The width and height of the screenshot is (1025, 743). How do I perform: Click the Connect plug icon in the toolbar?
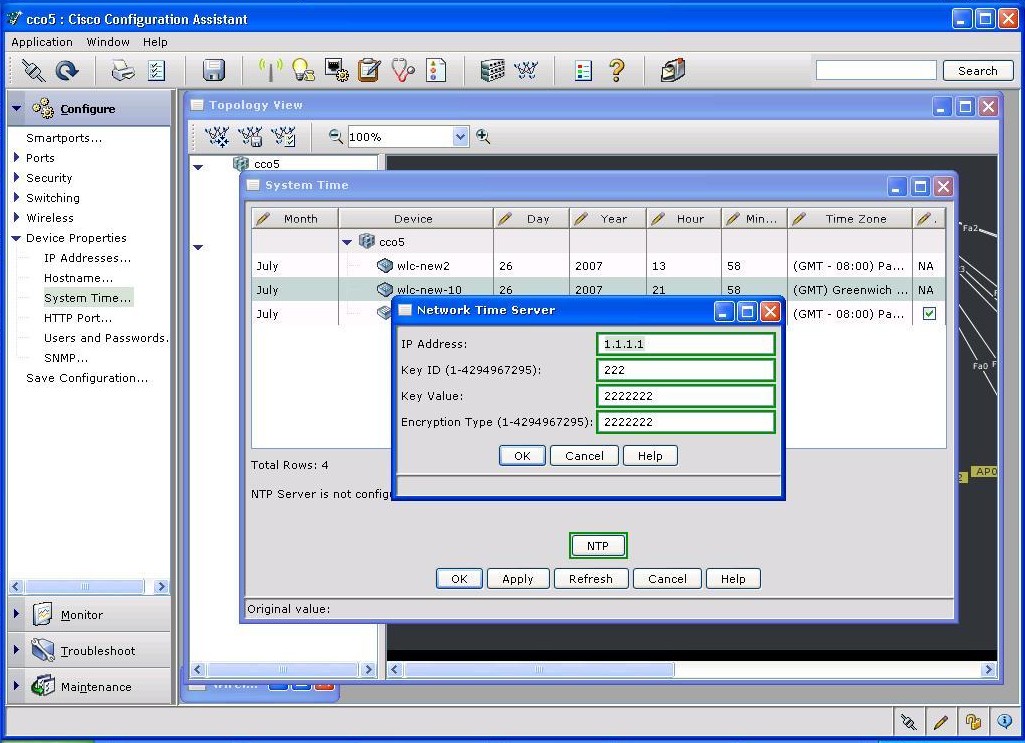click(x=33, y=70)
